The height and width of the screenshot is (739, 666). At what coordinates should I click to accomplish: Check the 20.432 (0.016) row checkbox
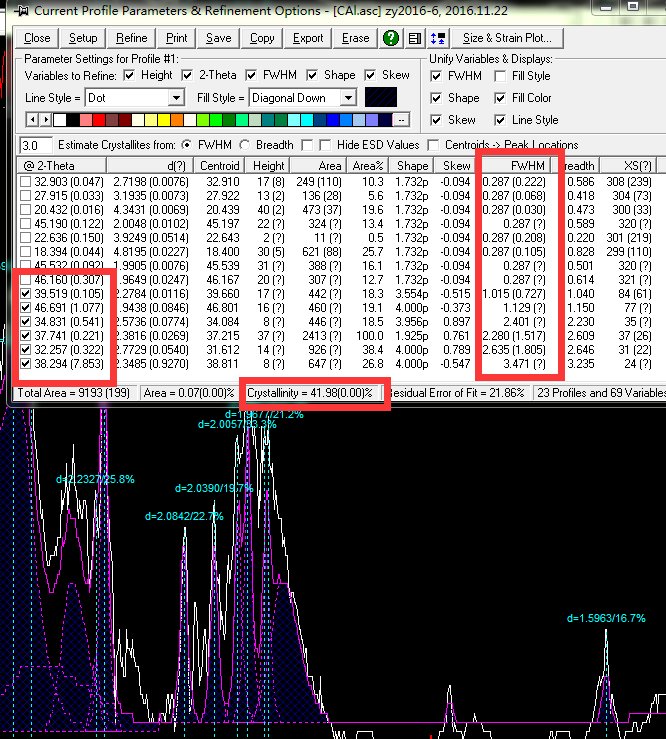tap(25, 210)
